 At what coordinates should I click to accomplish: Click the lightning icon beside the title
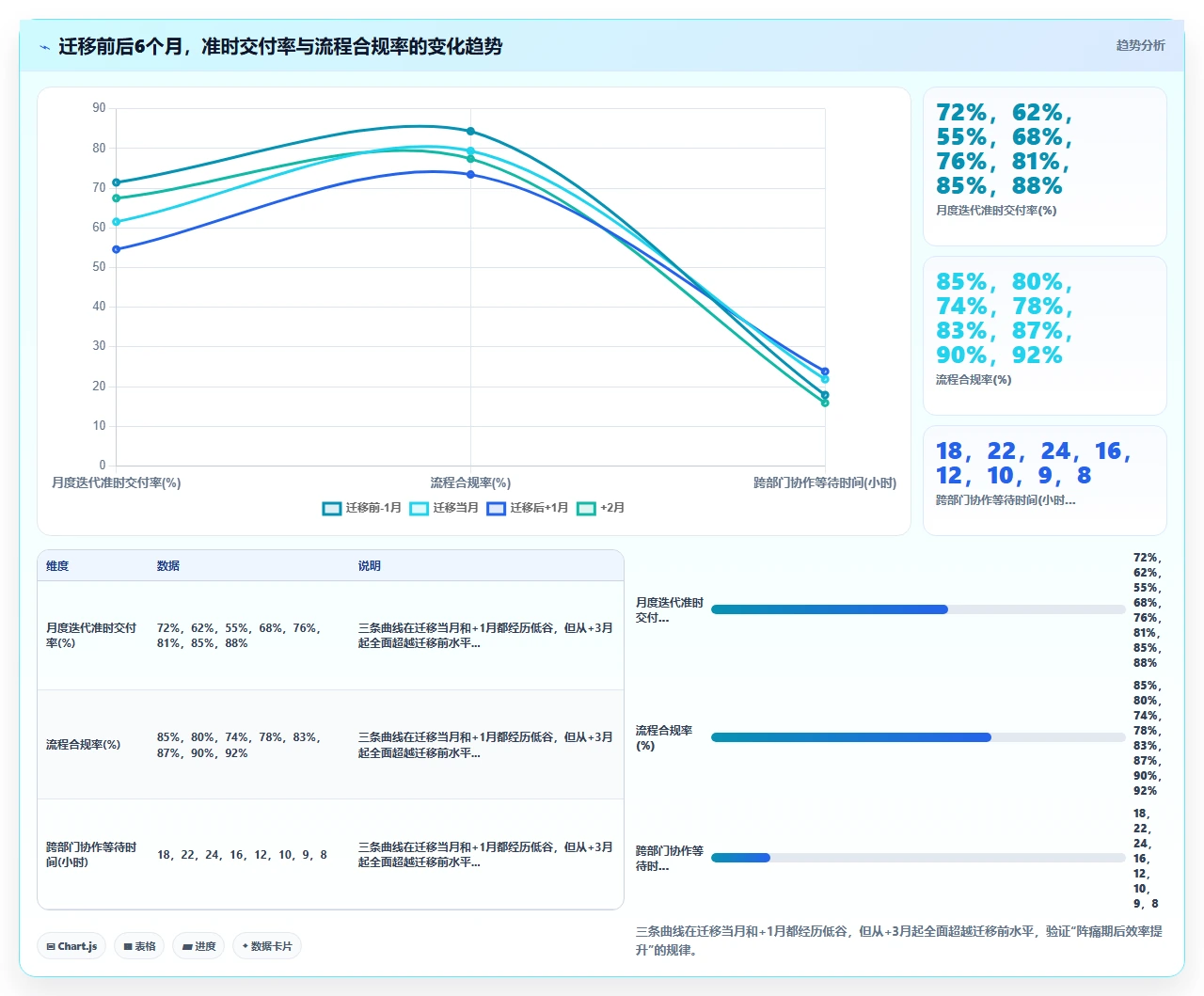(44, 47)
